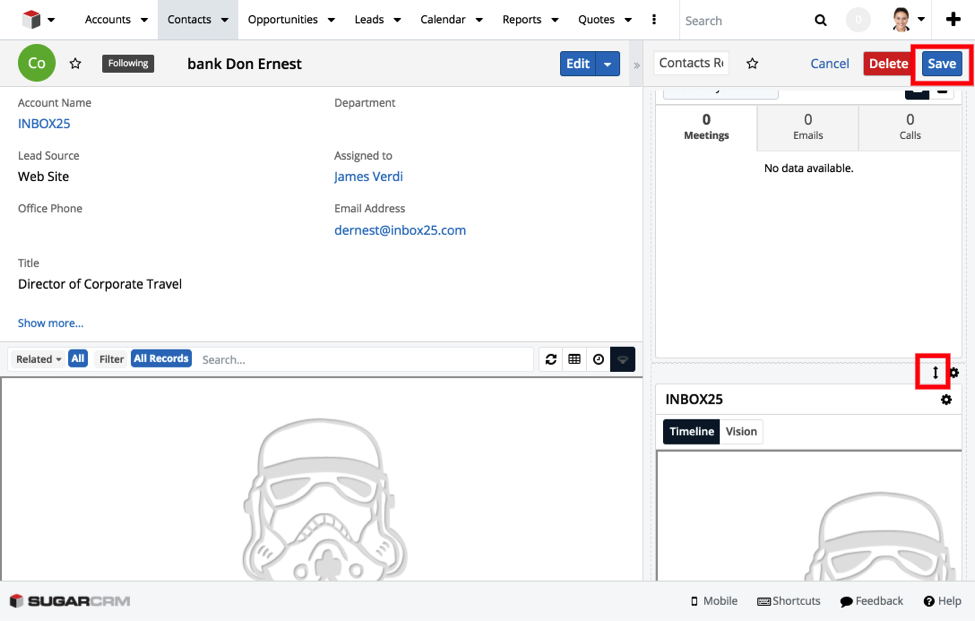Screen dimensions: 975x621
Task: Favorite the contact with the star
Action: (x=75, y=63)
